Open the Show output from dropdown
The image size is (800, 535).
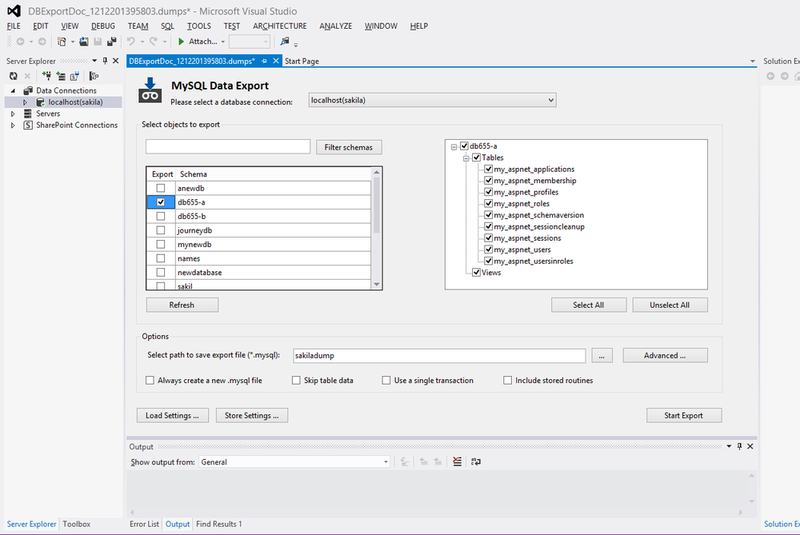386,462
